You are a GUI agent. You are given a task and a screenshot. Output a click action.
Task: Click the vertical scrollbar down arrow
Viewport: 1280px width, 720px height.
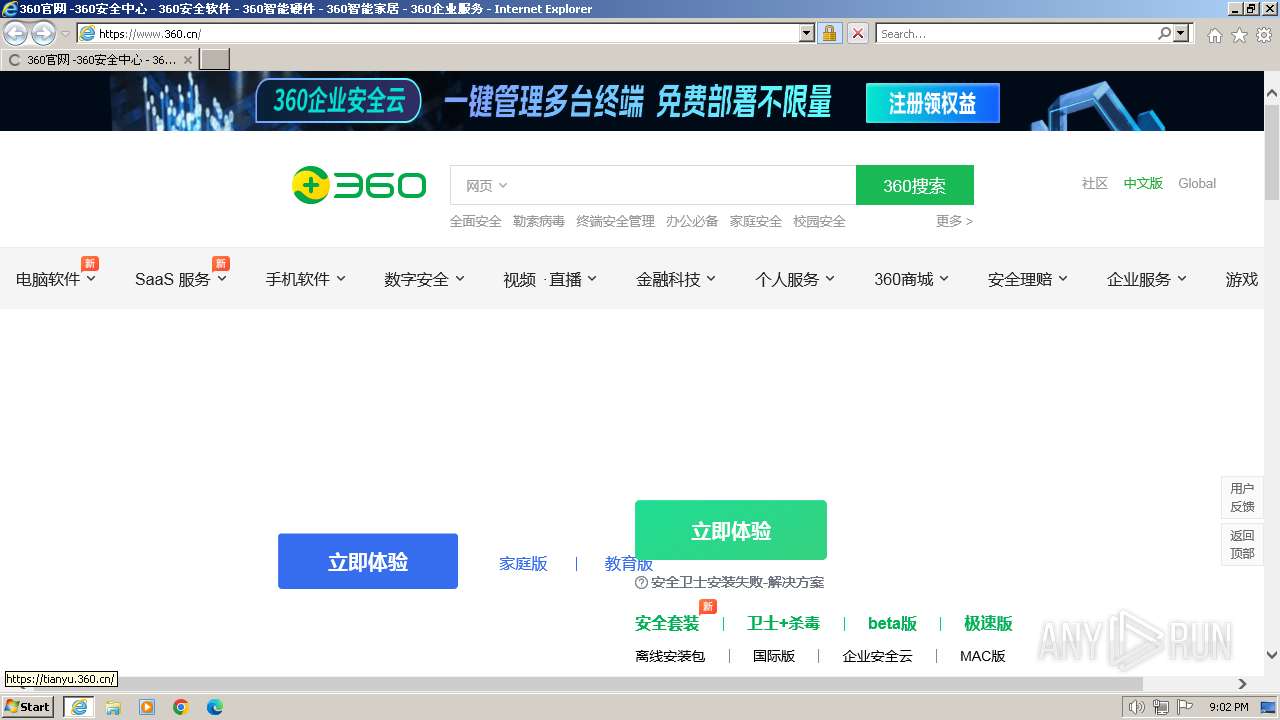click(1272, 656)
